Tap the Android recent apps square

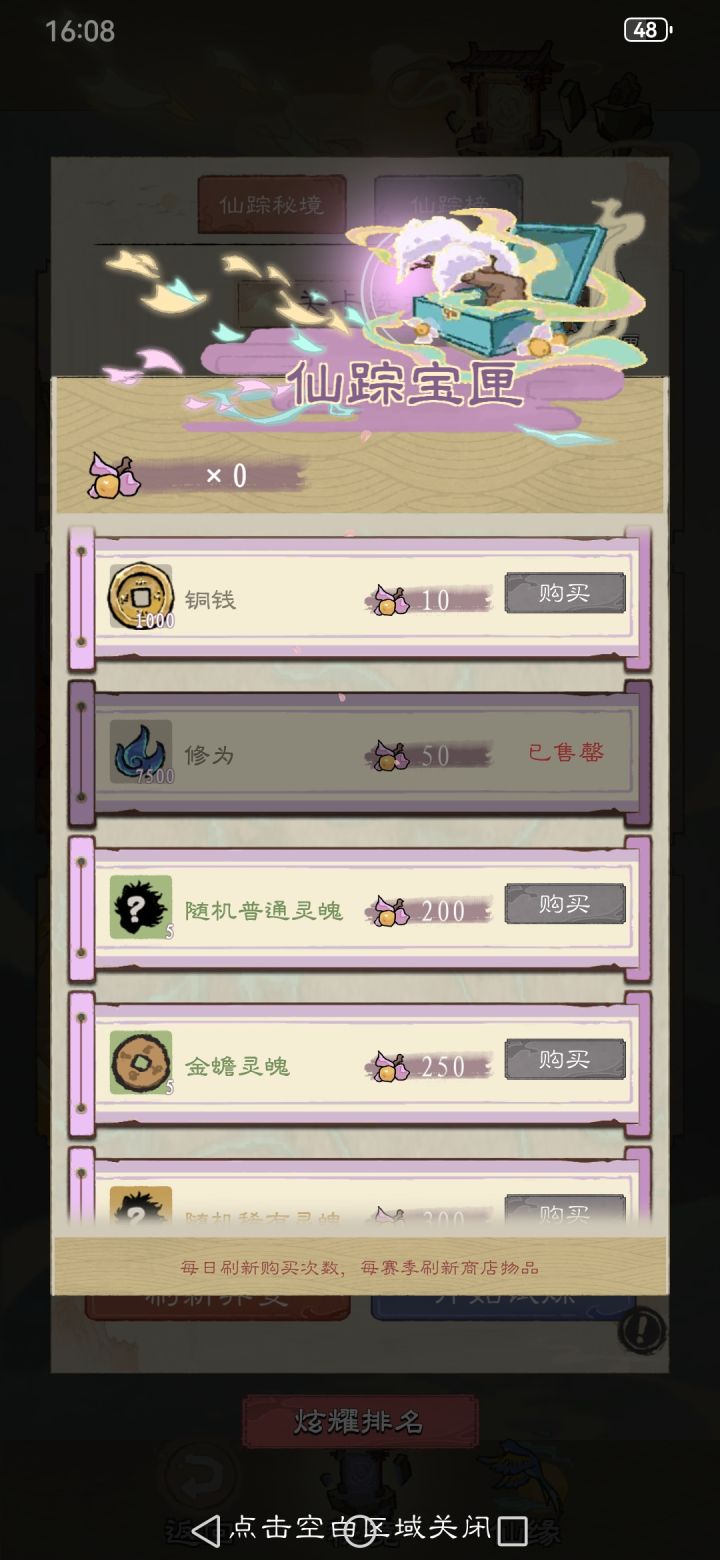pos(512,1530)
